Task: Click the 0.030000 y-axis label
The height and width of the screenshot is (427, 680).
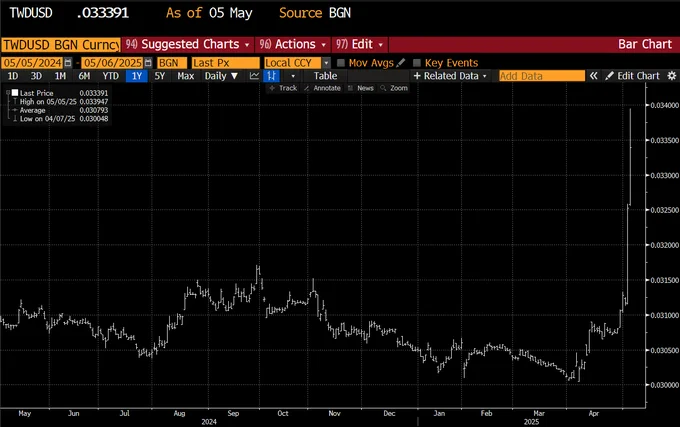Action: coord(664,385)
